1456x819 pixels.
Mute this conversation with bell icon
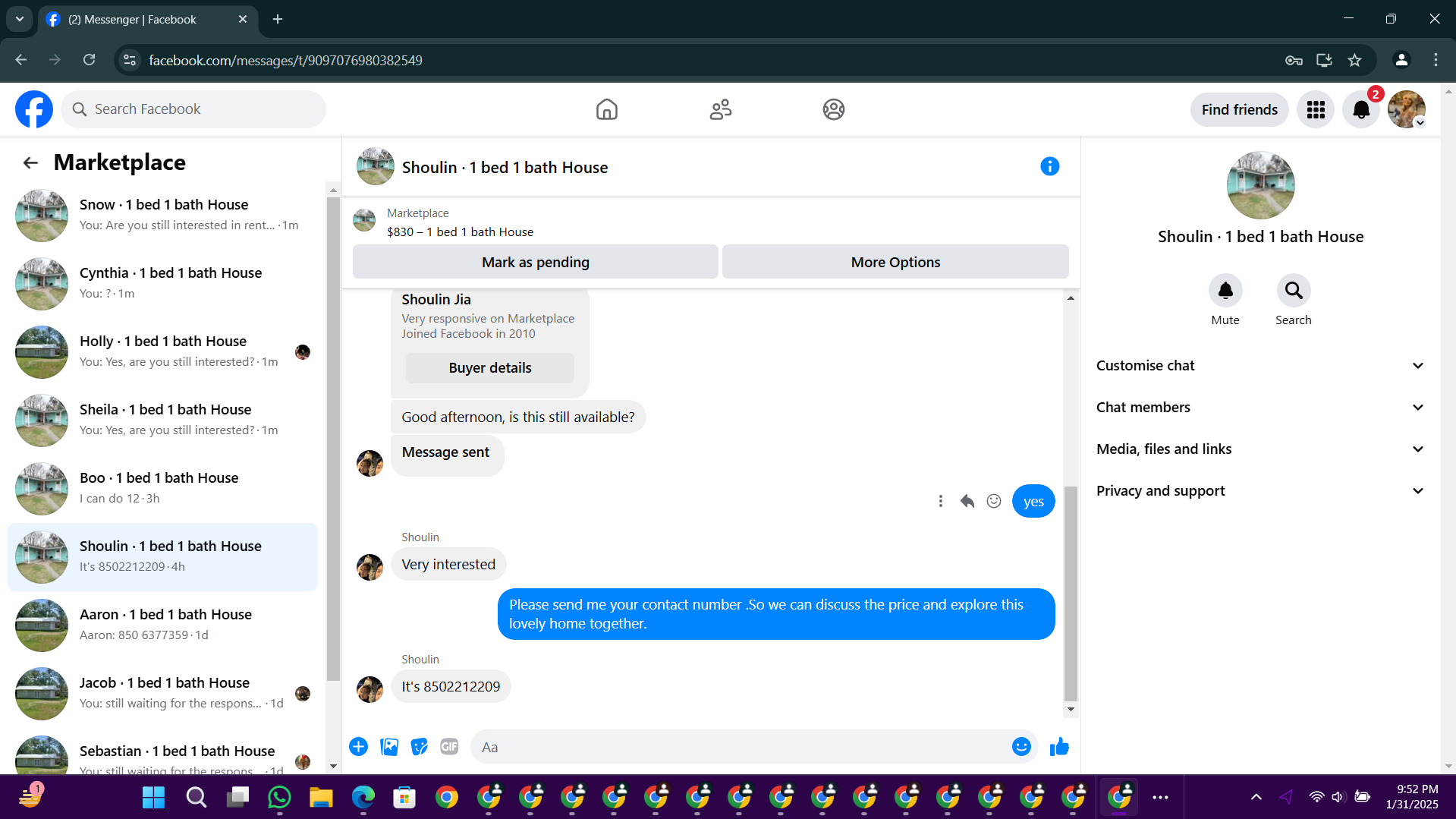point(1225,291)
